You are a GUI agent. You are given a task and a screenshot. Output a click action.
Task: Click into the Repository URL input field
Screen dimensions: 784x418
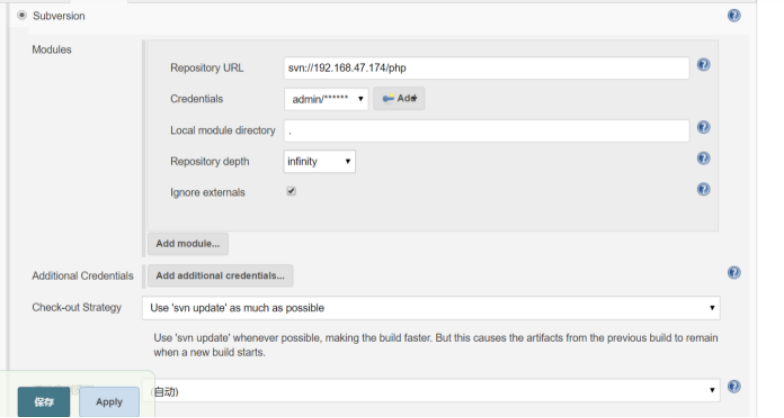click(x=486, y=68)
